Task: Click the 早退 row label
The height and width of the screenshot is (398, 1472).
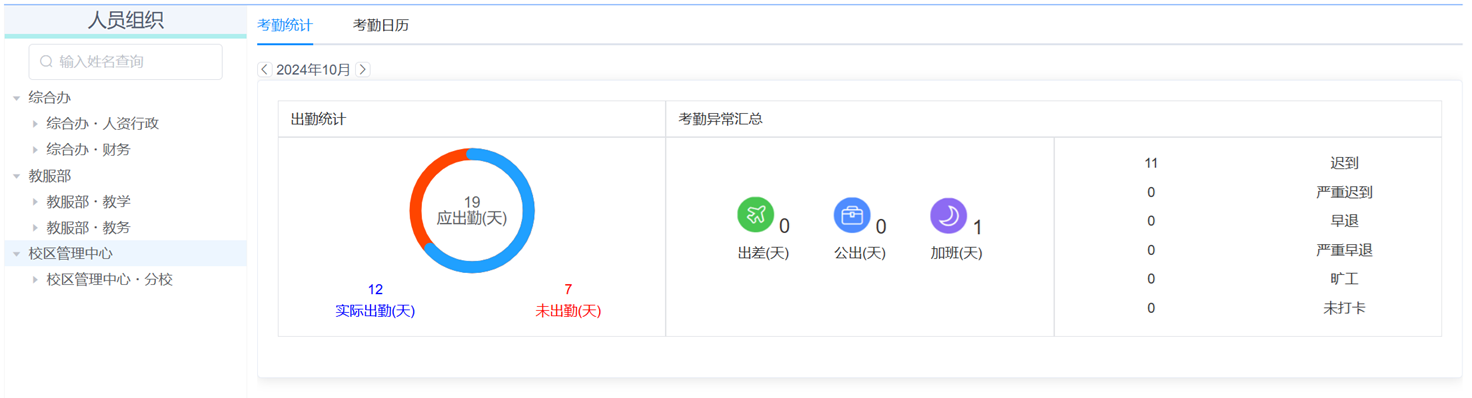Action: coord(1344,221)
